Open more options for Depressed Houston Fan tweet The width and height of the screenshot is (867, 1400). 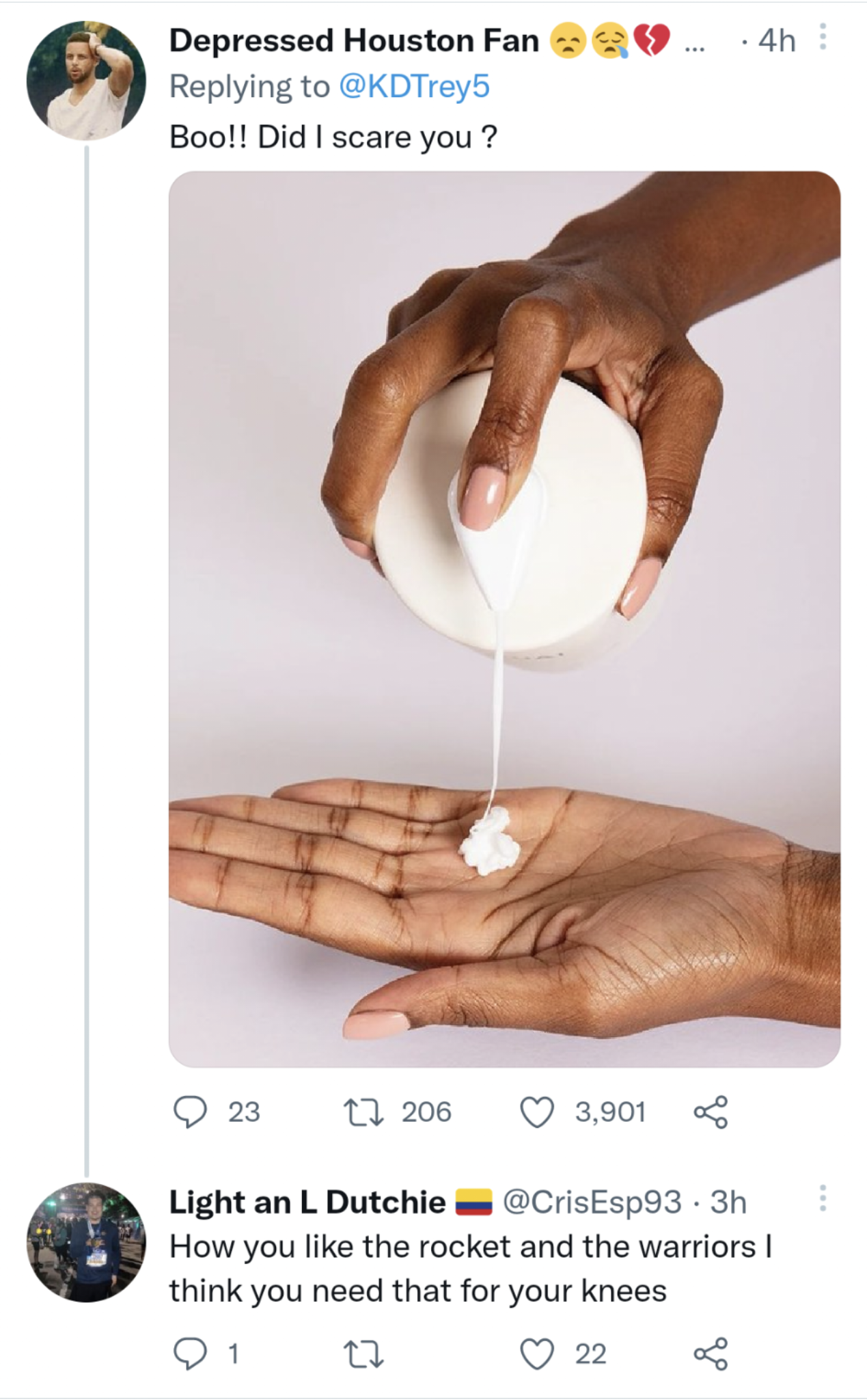tap(823, 37)
